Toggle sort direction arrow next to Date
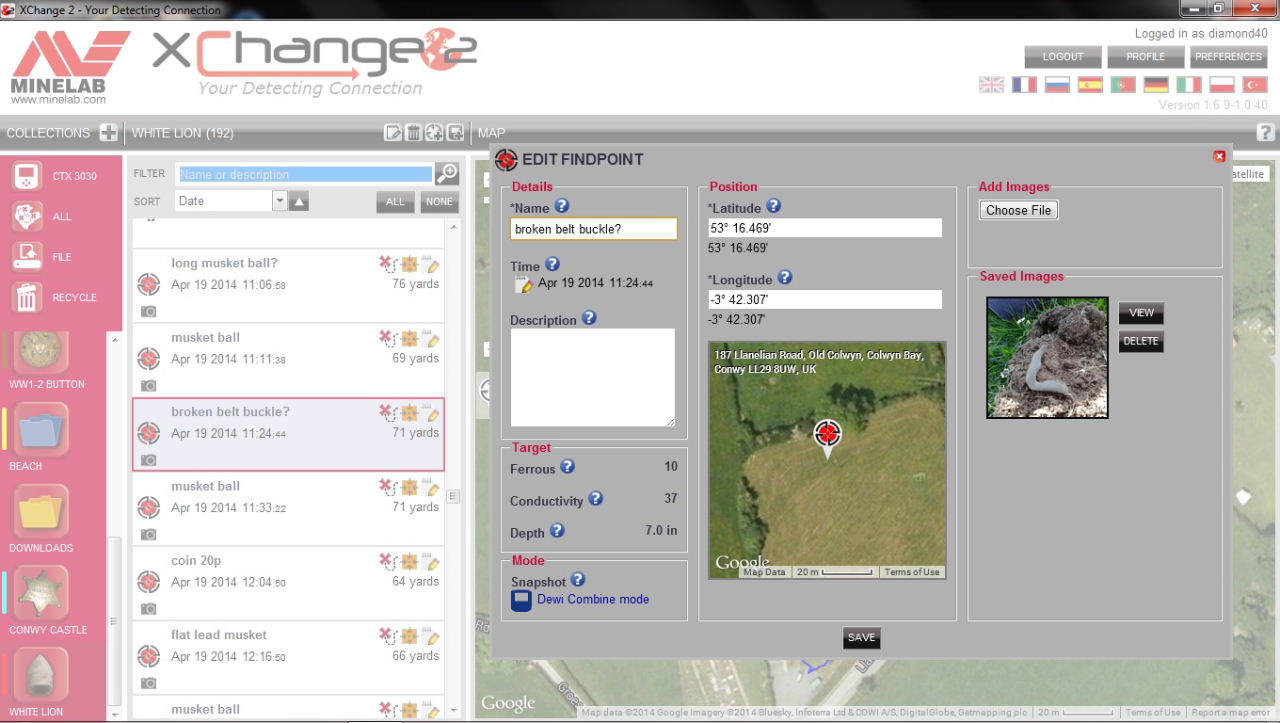 [x=299, y=202]
